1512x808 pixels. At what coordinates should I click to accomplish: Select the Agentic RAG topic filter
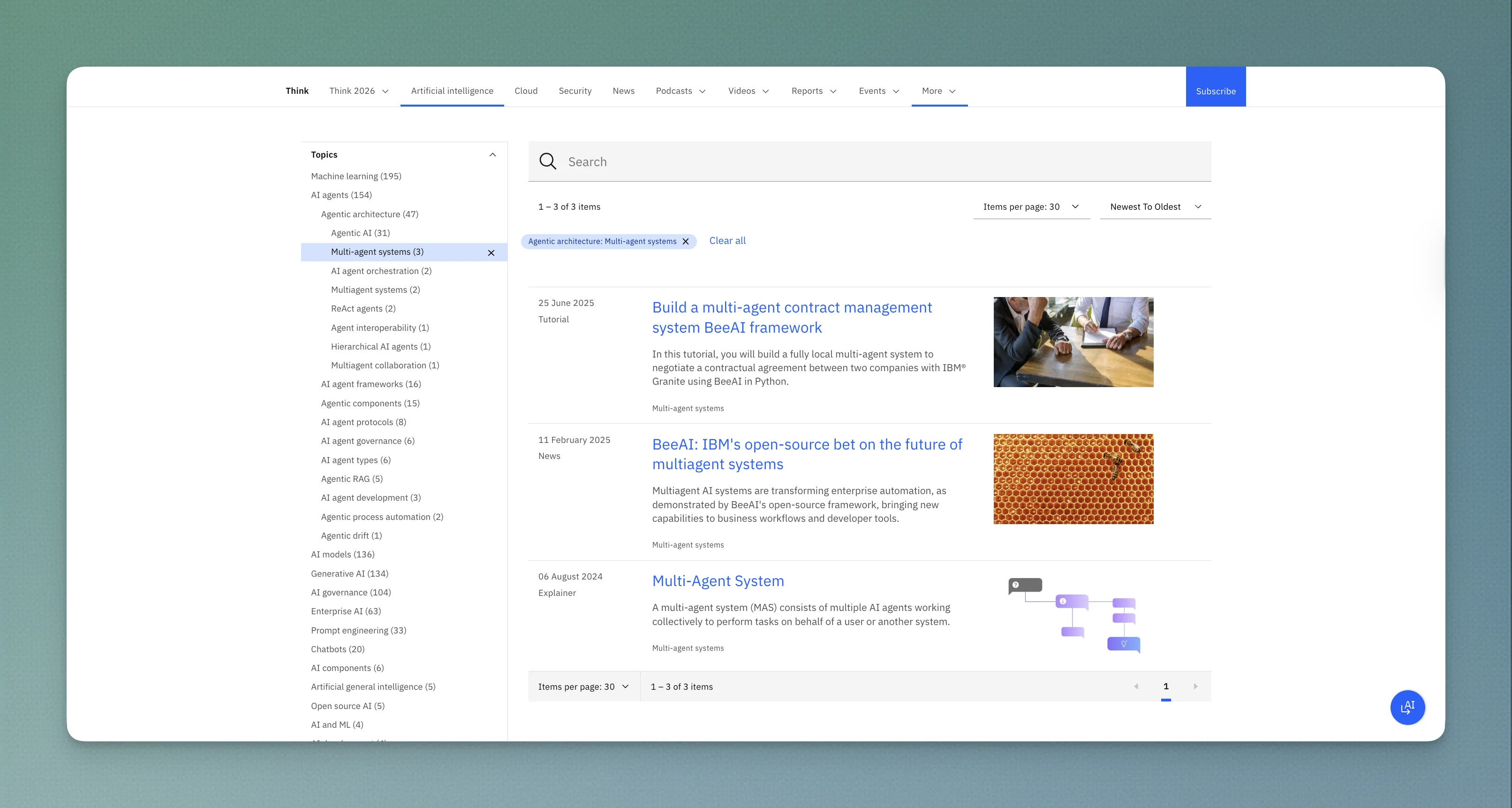point(352,479)
